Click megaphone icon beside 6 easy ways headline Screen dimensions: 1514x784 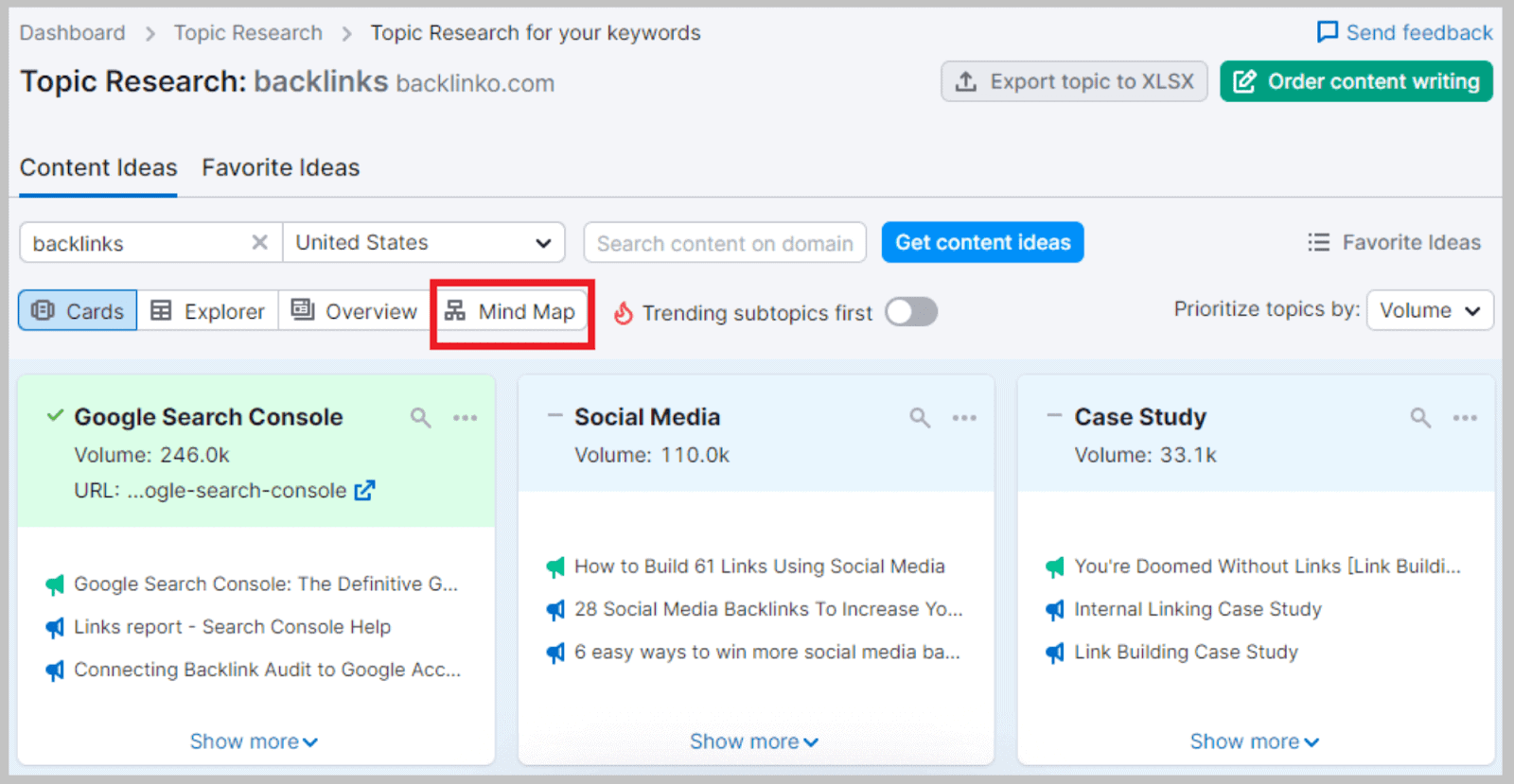tap(555, 653)
